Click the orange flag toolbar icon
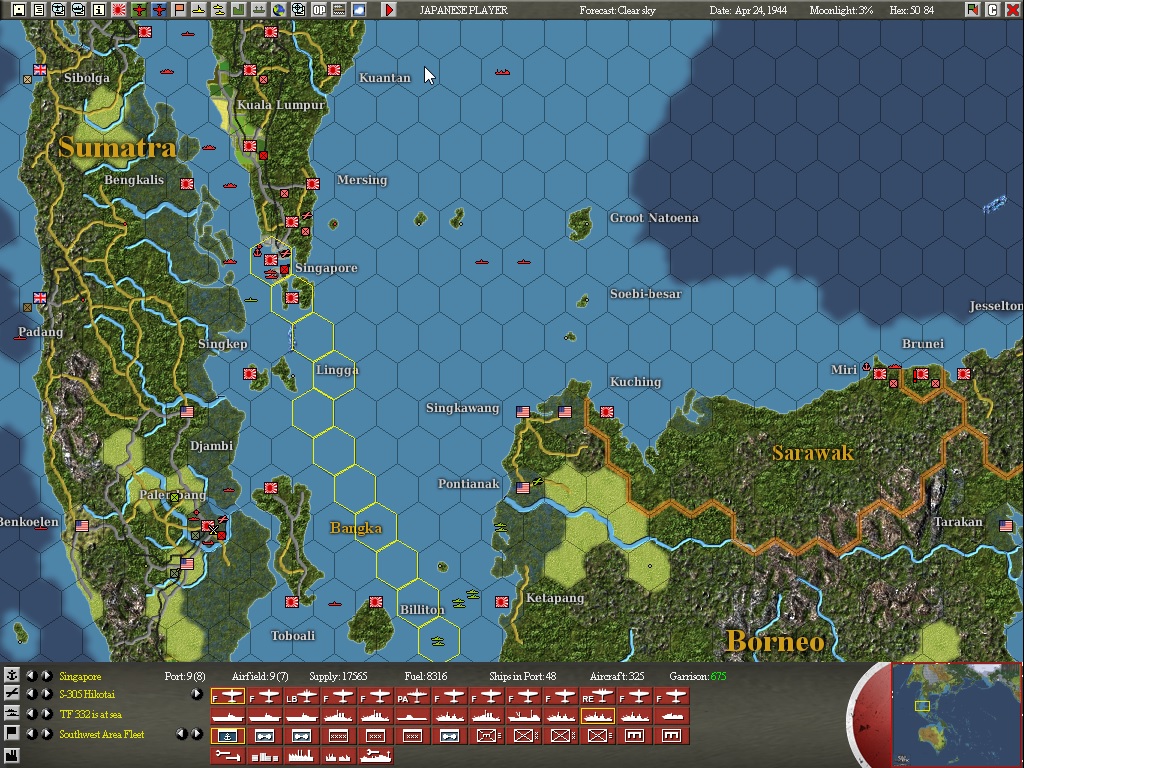Image resolution: width=1152 pixels, height=768 pixels. click(x=179, y=10)
